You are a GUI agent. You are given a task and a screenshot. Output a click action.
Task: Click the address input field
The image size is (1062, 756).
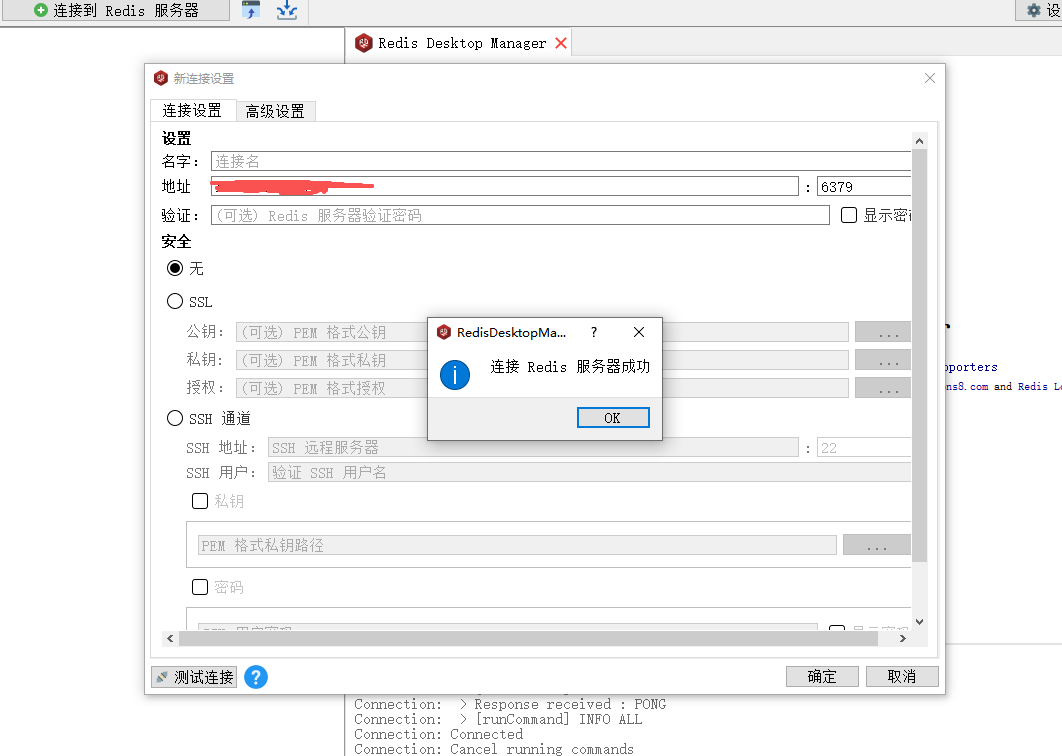coord(505,186)
